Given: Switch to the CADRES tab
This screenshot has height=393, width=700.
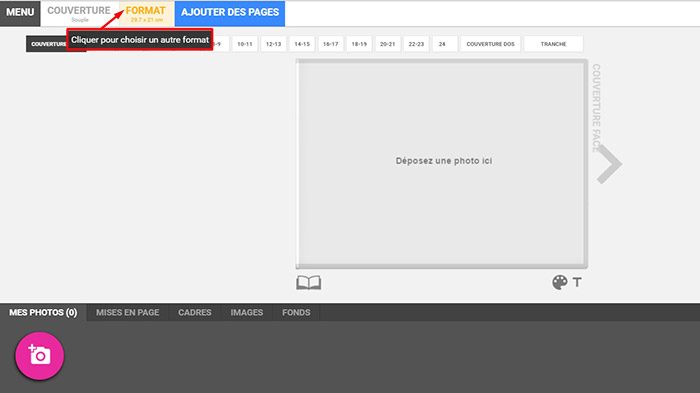Looking at the screenshot, I should click(x=195, y=313).
